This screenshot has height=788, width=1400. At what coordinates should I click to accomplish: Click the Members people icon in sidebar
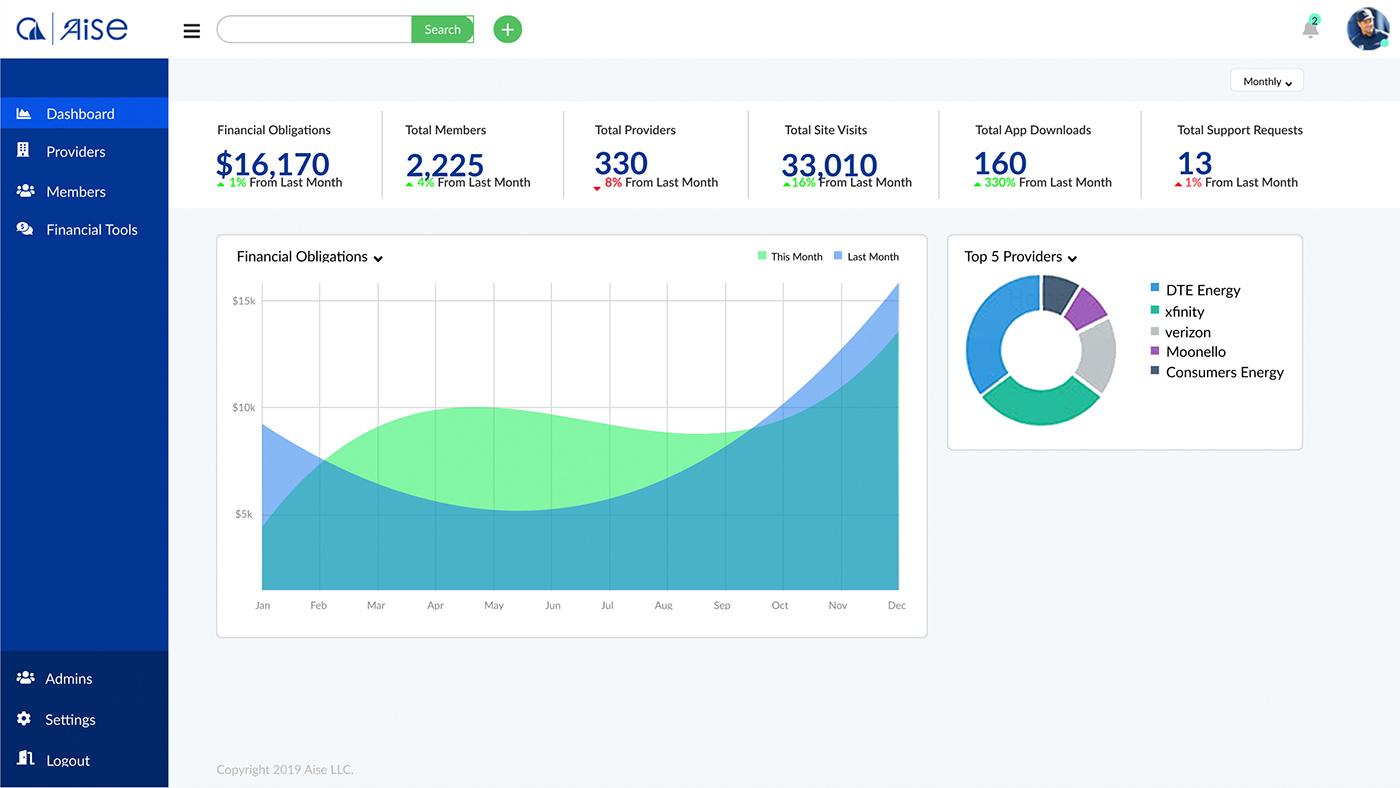pyautogui.click(x=25, y=191)
